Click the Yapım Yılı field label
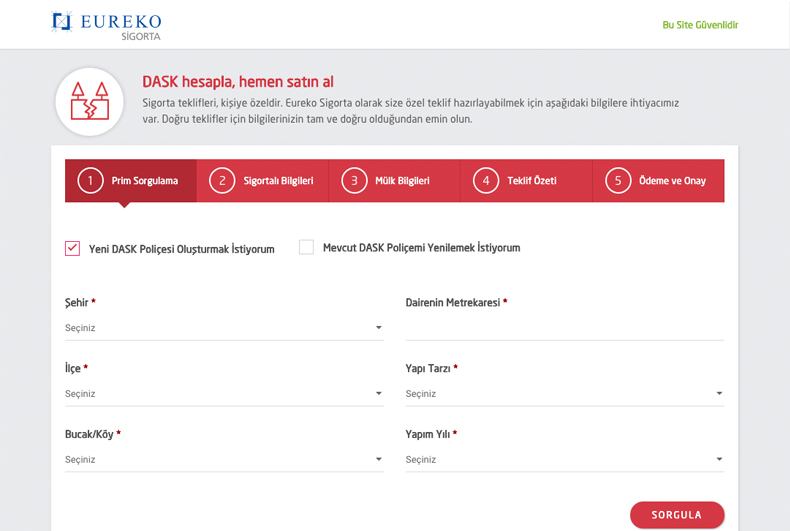Image resolution: width=790 pixels, height=531 pixels. [428, 434]
